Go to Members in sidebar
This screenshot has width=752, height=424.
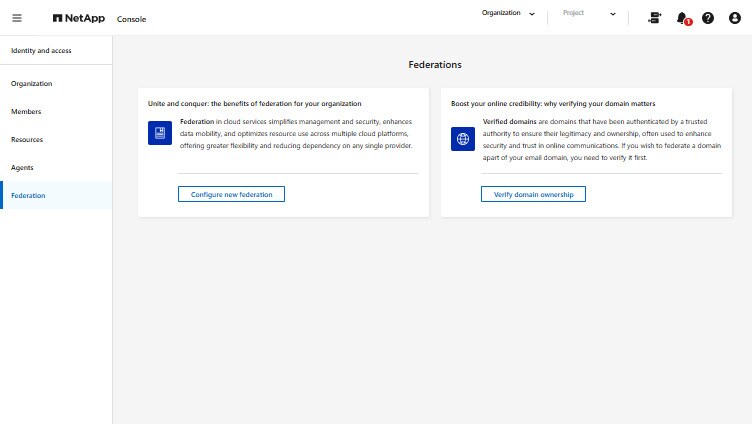(26, 112)
